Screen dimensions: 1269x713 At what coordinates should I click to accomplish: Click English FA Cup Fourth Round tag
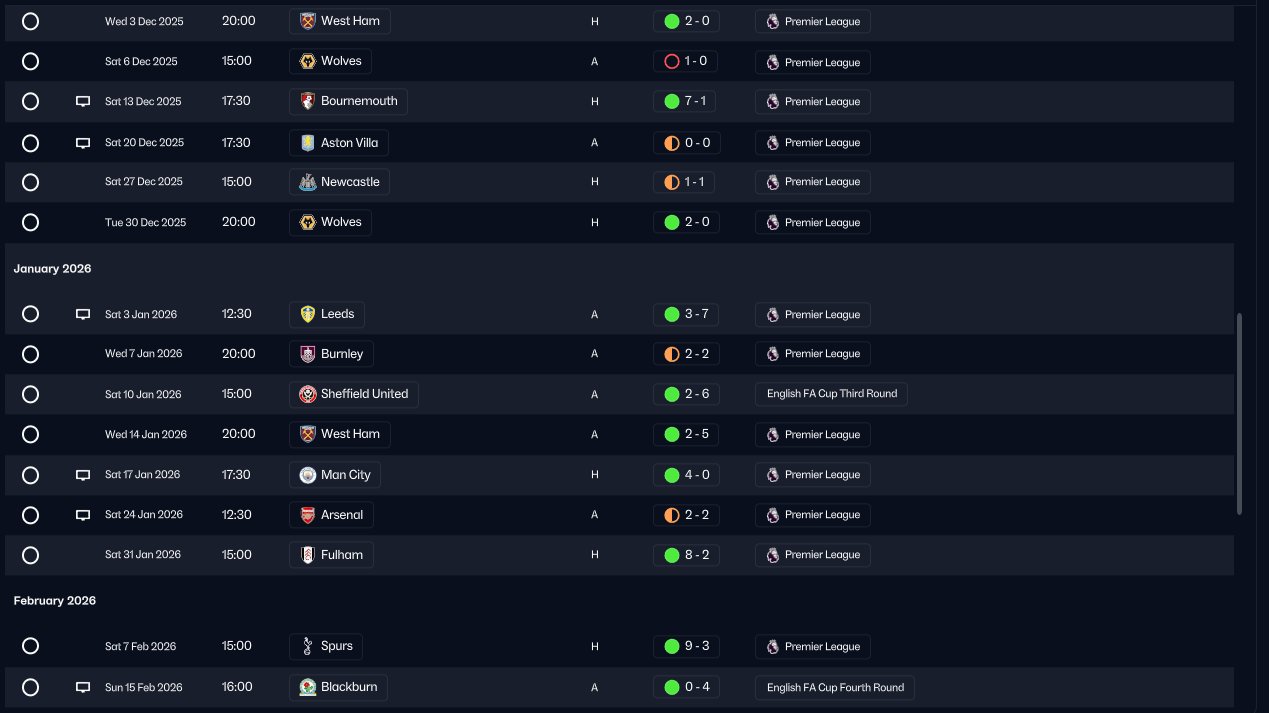835,687
